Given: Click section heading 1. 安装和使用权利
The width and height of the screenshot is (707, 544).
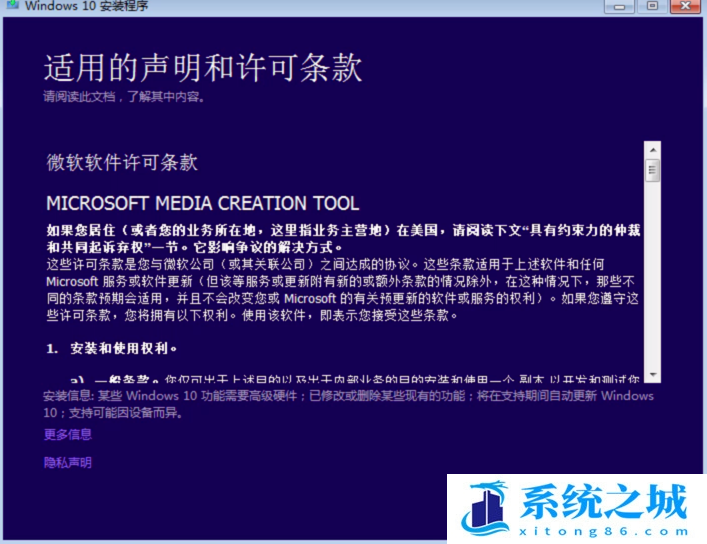Looking at the screenshot, I should click(x=111, y=348).
